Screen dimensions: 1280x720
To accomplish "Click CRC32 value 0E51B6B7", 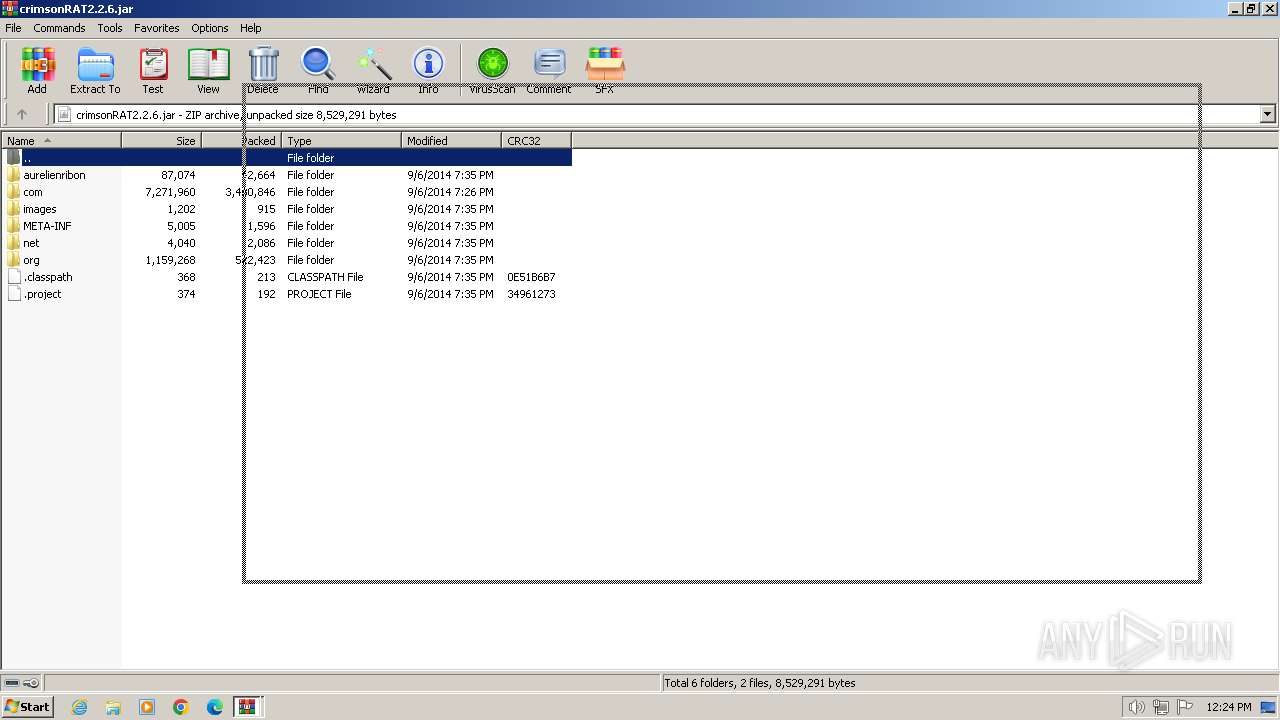I will 531,277.
